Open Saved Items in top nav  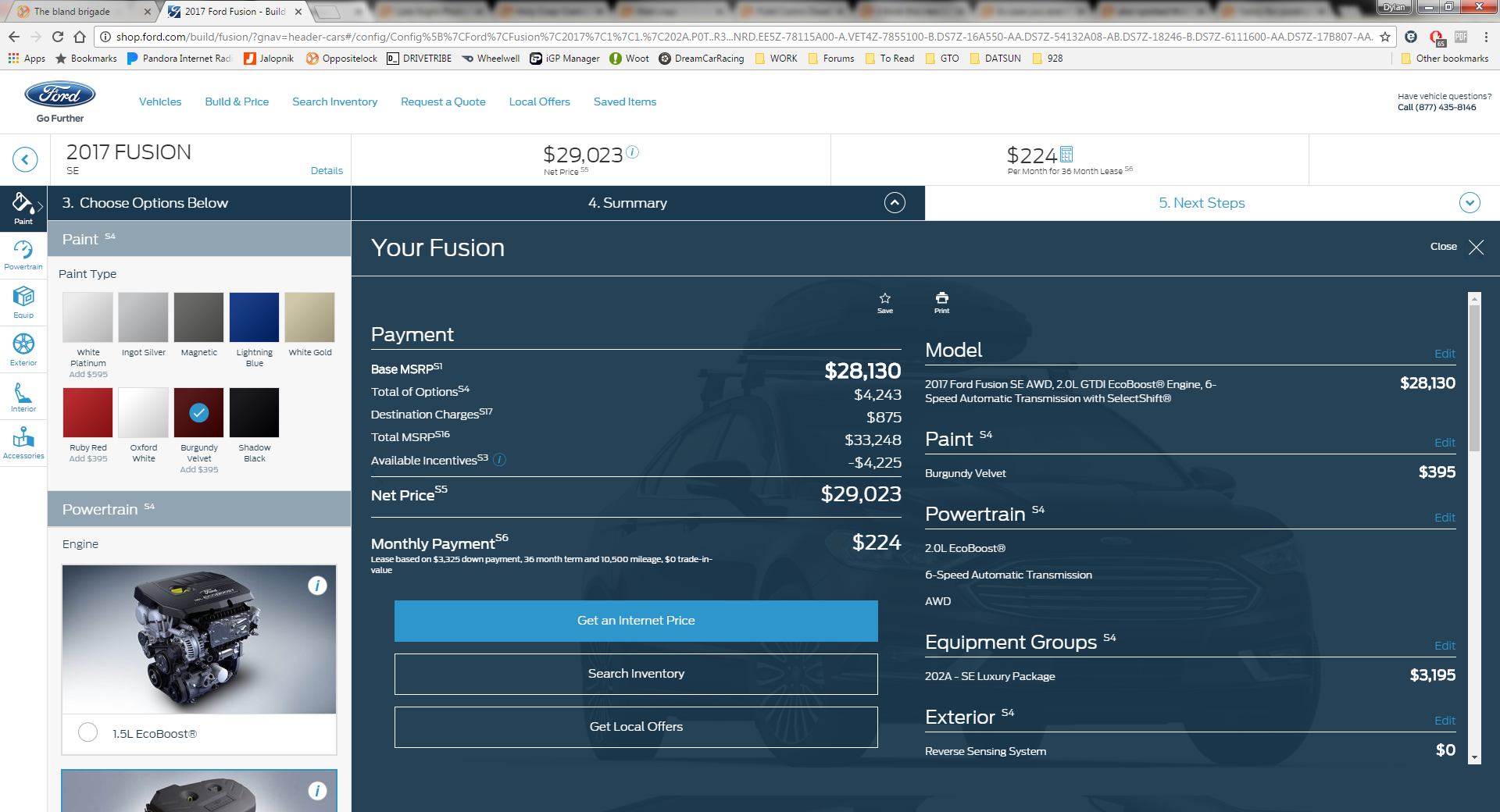(625, 101)
